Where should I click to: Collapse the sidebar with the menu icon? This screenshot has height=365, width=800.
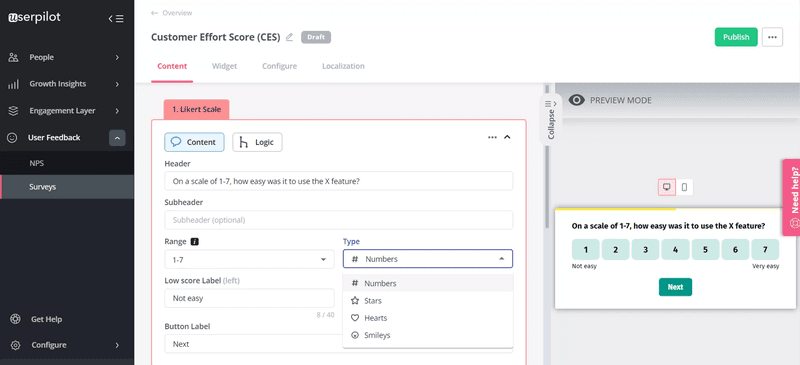pyautogui.click(x=116, y=19)
